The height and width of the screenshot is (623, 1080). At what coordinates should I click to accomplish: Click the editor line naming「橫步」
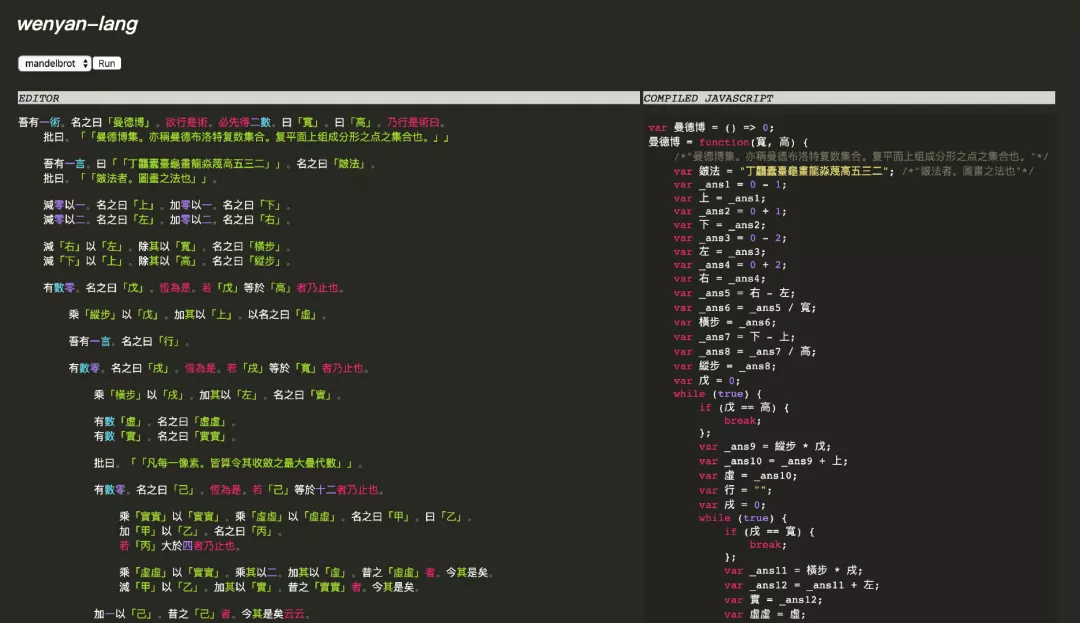coord(167,246)
